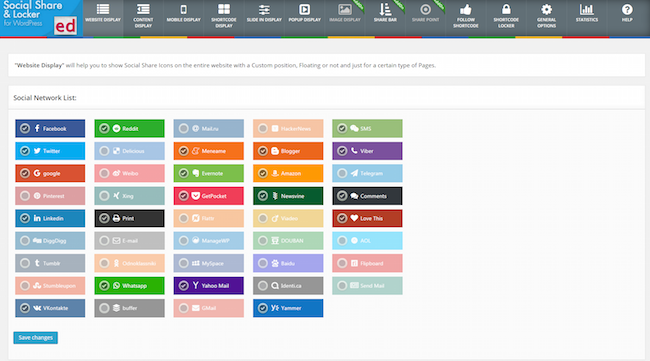Click the Help question mark icon

[x=627, y=9]
